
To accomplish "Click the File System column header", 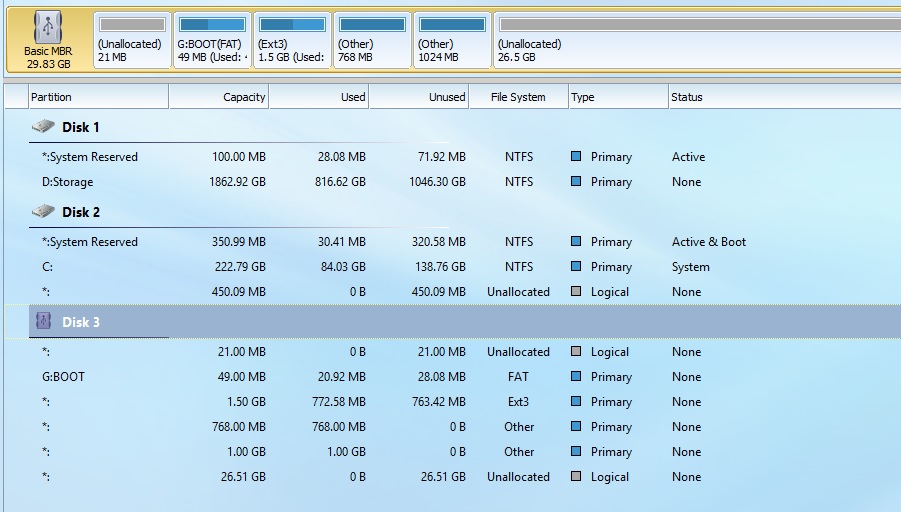I will (518, 97).
